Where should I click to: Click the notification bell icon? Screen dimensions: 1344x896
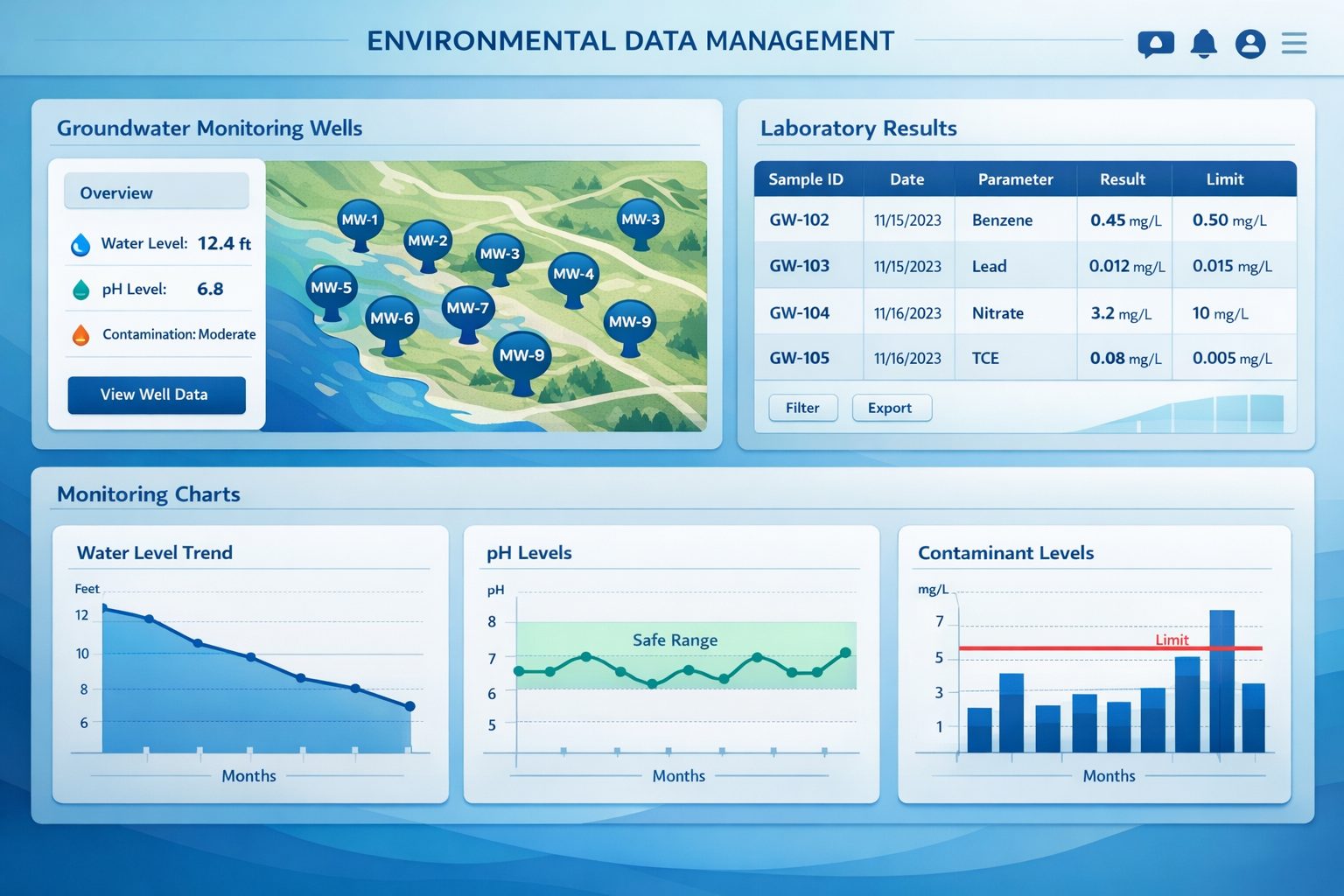pyautogui.click(x=1203, y=42)
